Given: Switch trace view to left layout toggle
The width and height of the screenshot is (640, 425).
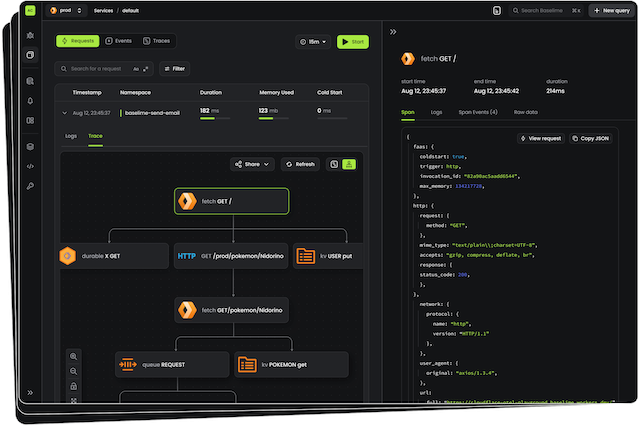Looking at the screenshot, I should 334,164.
